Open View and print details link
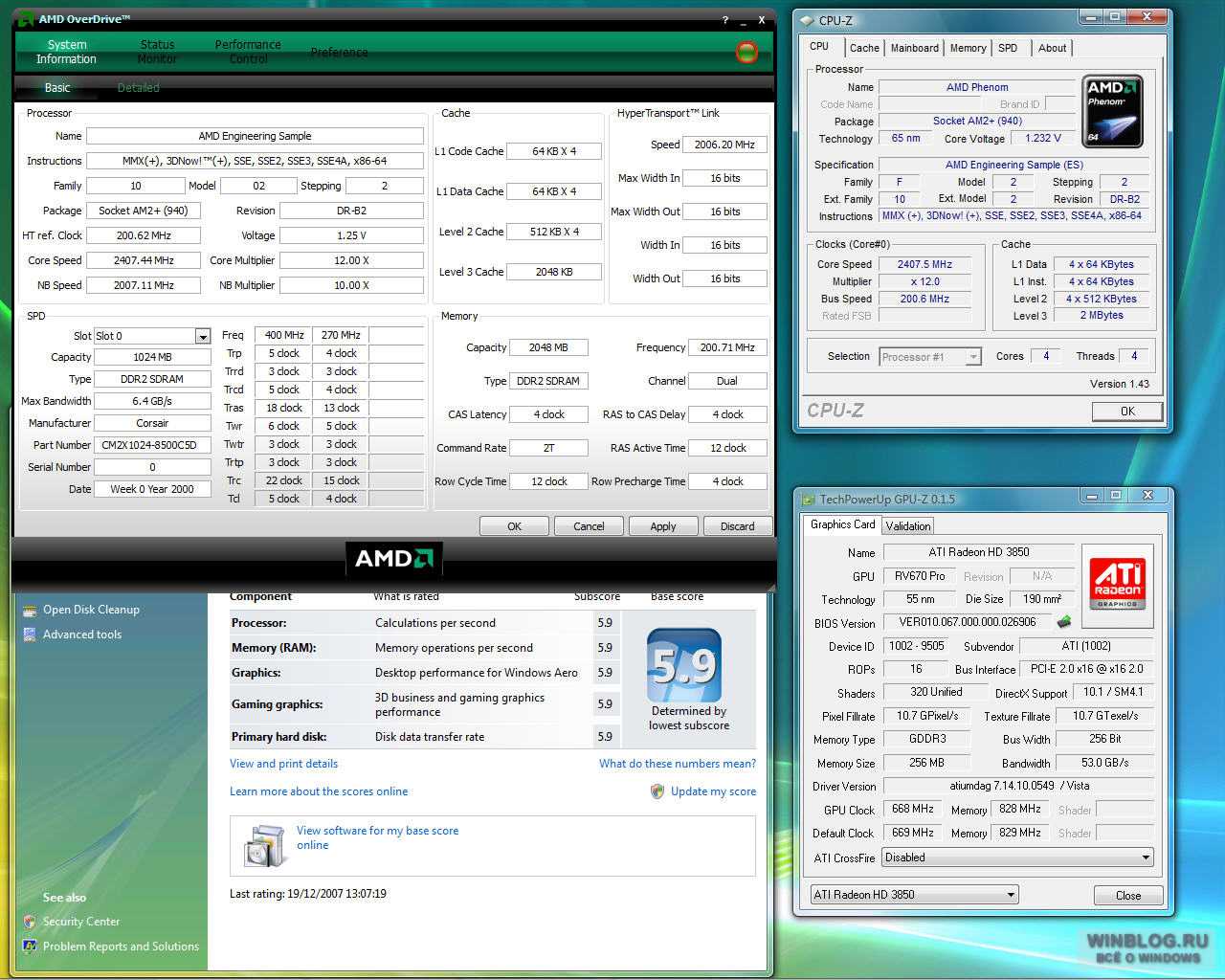The height and width of the screenshot is (980, 1225). click(x=283, y=764)
